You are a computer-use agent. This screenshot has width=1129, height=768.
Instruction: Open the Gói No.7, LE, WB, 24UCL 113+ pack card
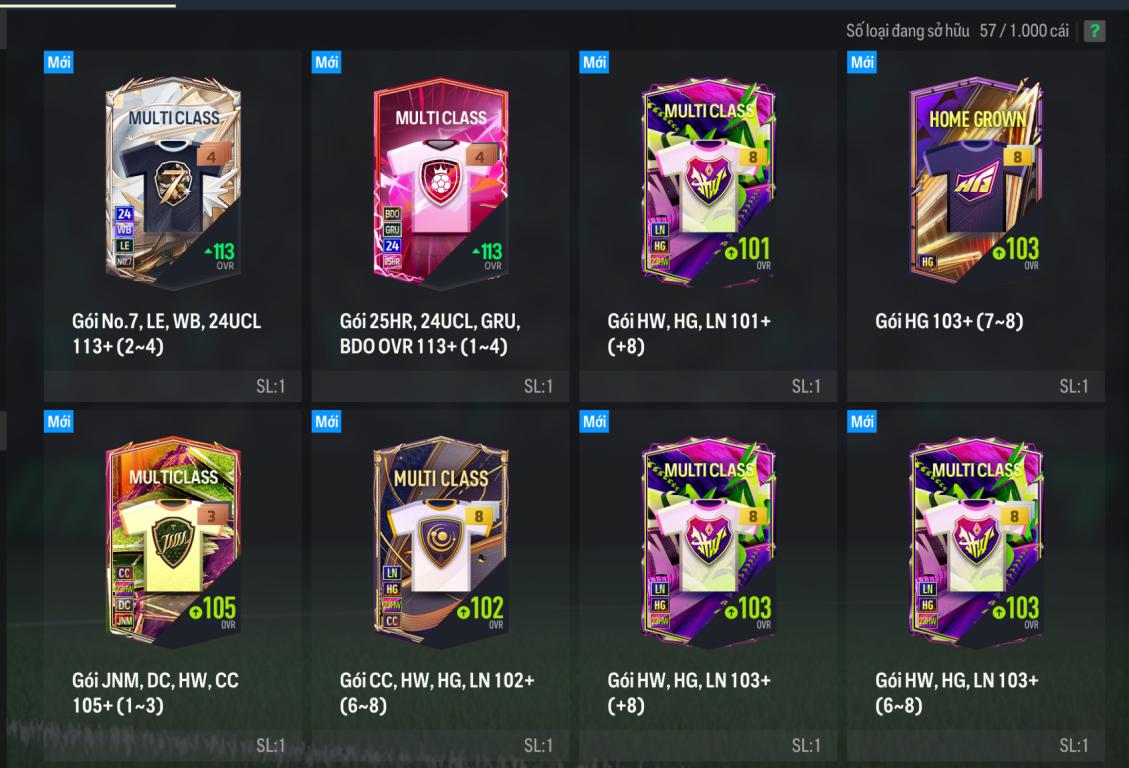173,226
